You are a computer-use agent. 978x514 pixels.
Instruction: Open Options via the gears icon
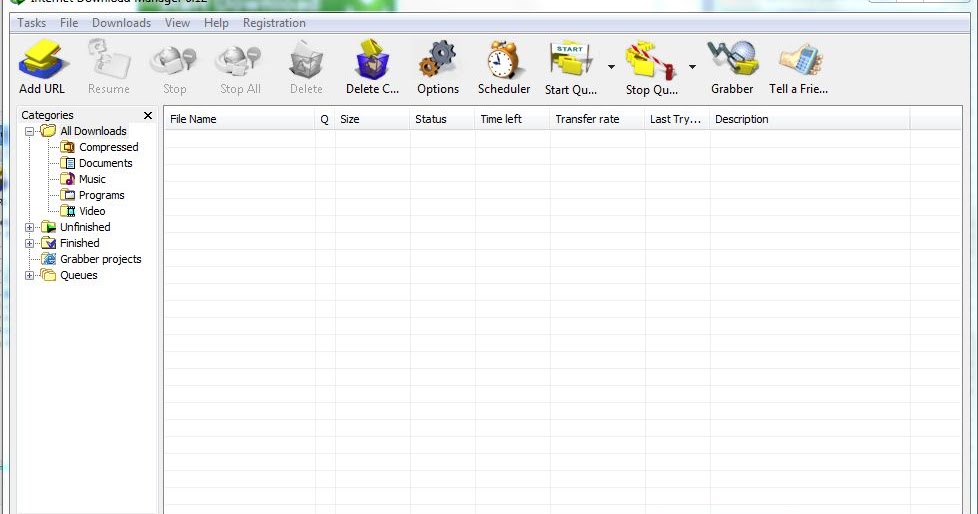tap(438, 59)
